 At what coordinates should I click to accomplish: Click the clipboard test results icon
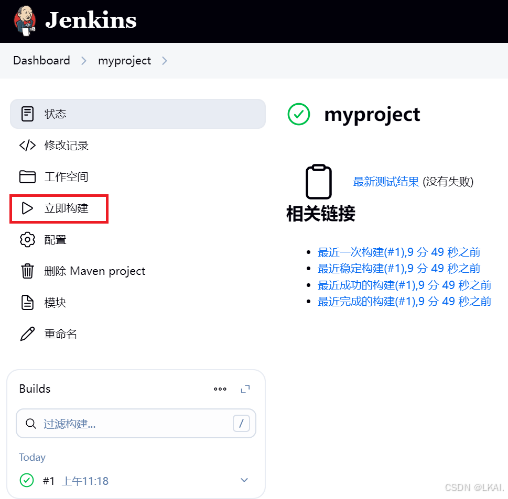319,181
